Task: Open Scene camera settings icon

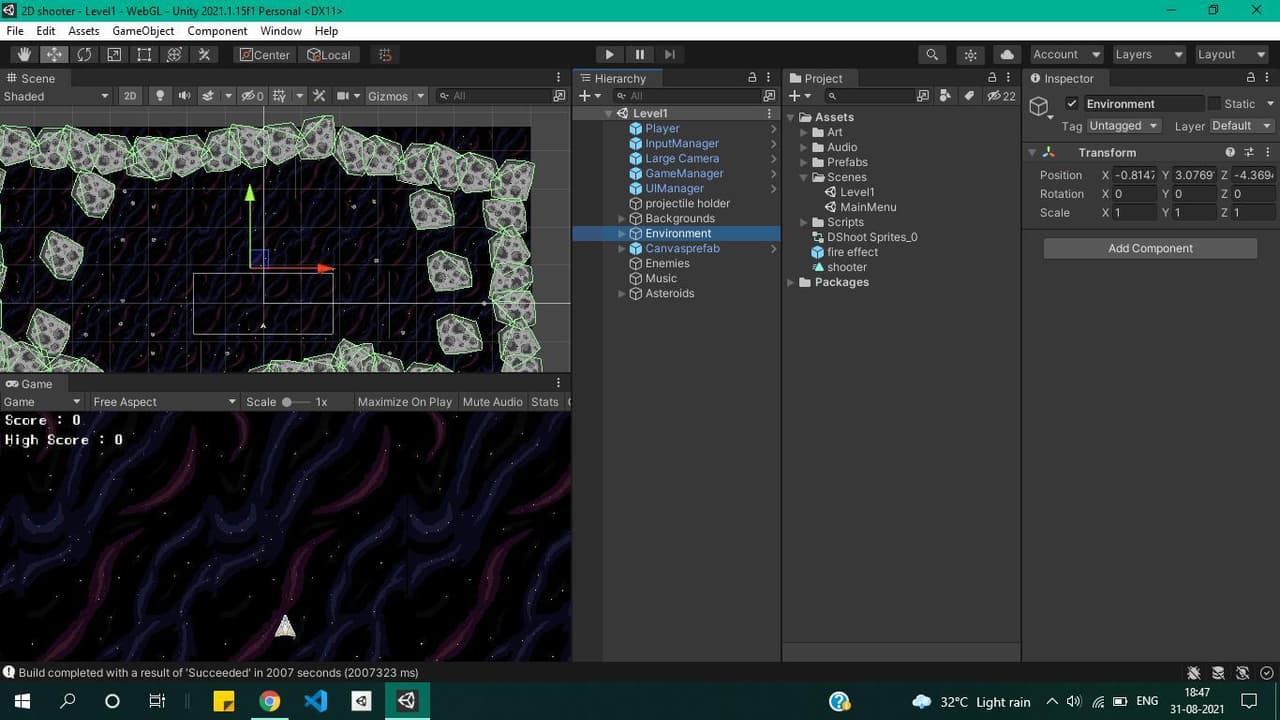Action: click(343, 96)
